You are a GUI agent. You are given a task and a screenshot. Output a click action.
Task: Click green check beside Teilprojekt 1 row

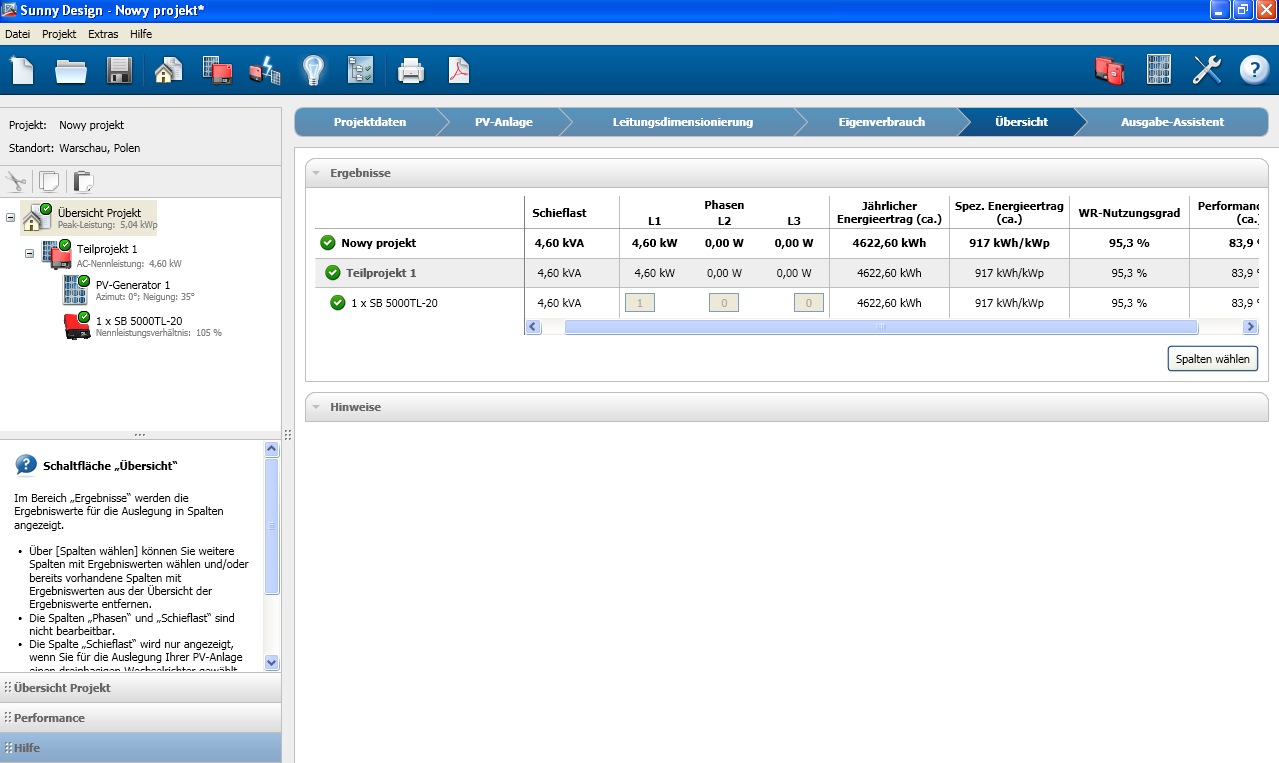pos(332,272)
